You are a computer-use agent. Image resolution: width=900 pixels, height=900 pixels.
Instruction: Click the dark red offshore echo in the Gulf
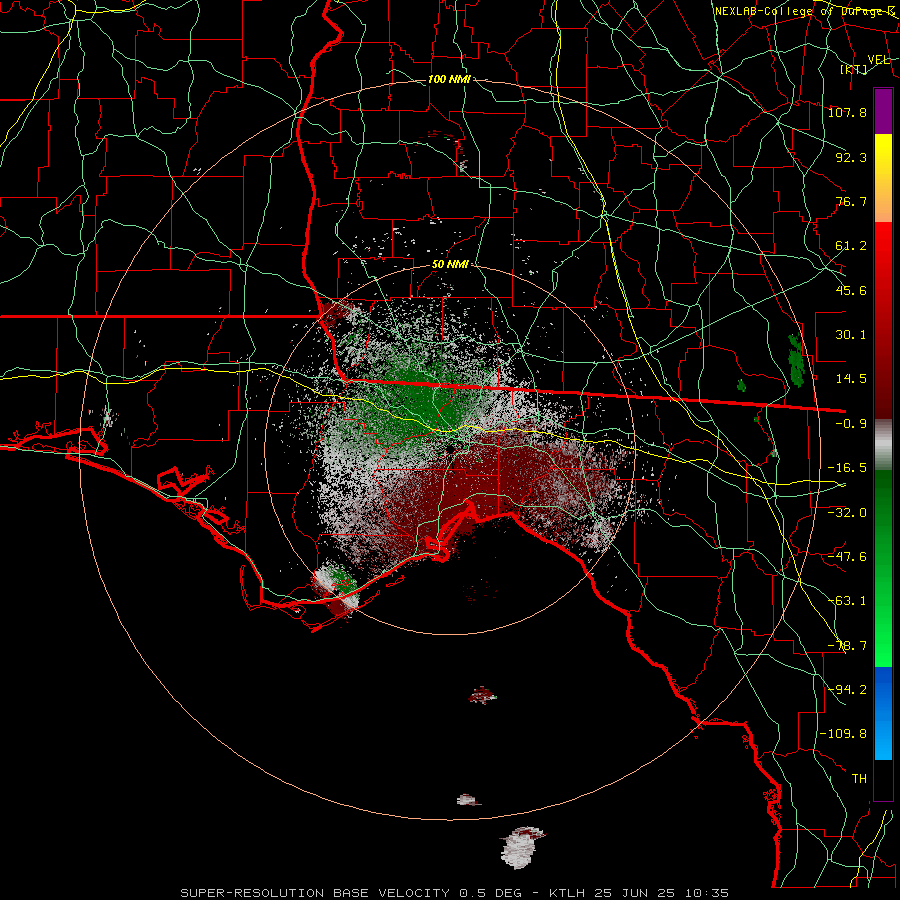pos(482,696)
